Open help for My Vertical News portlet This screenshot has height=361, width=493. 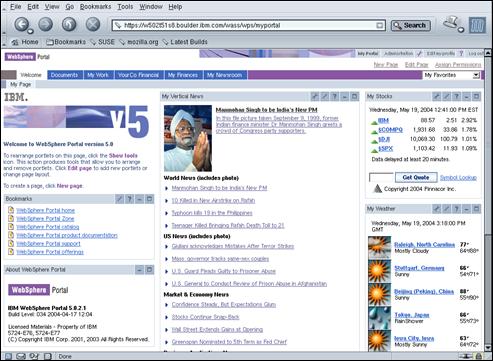(334, 97)
